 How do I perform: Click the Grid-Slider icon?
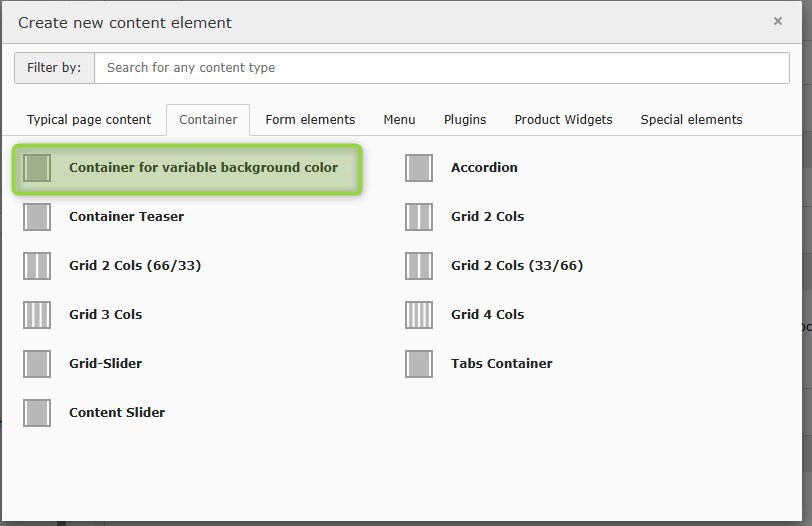pos(37,364)
